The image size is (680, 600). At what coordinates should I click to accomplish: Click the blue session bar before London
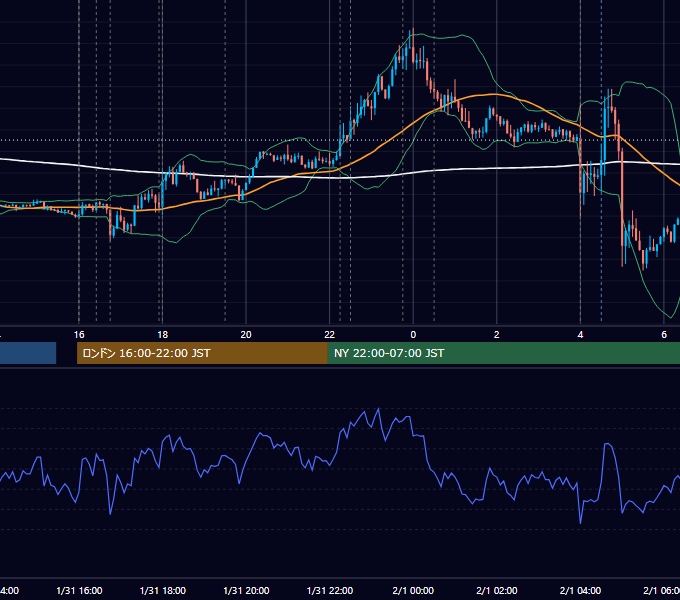pos(28,353)
